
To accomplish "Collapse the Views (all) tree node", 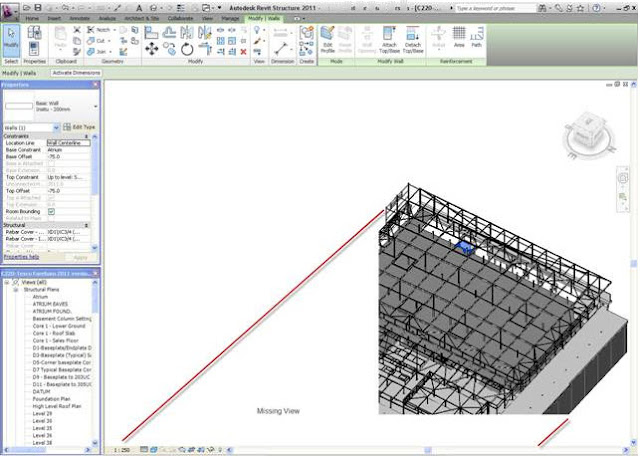I will (x=7, y=282).
